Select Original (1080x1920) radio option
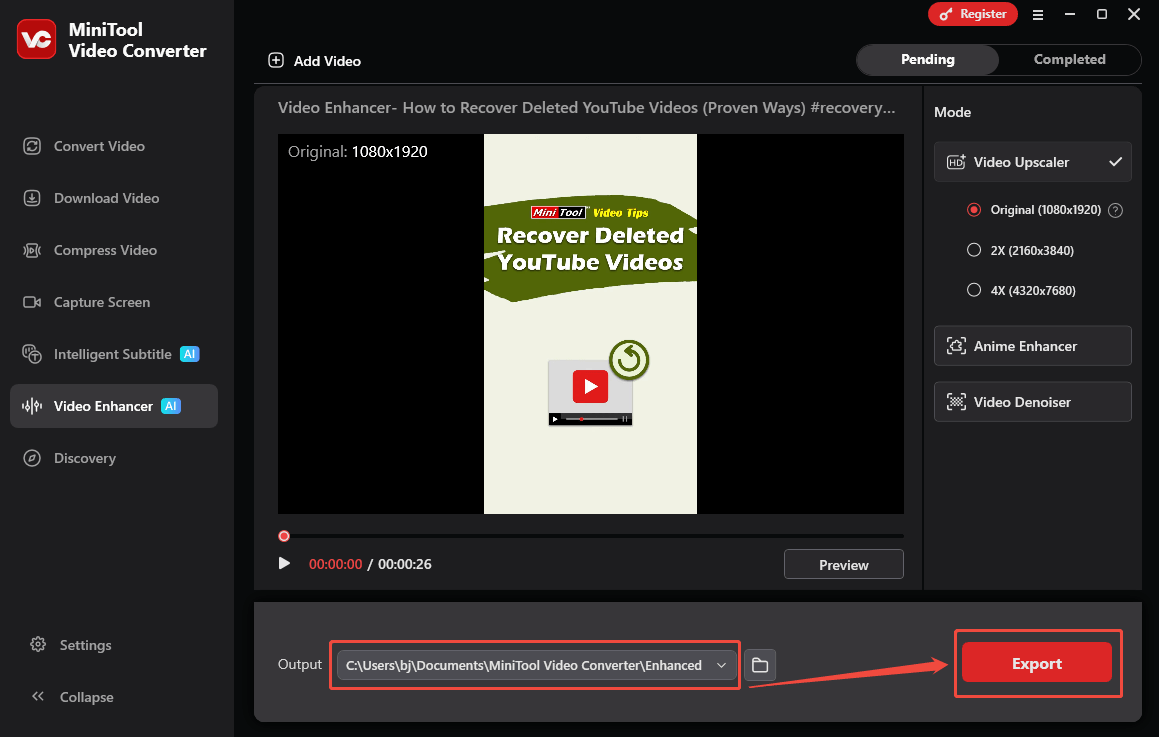This screenshot has height=737, width=1159. [x=974, y=210]
